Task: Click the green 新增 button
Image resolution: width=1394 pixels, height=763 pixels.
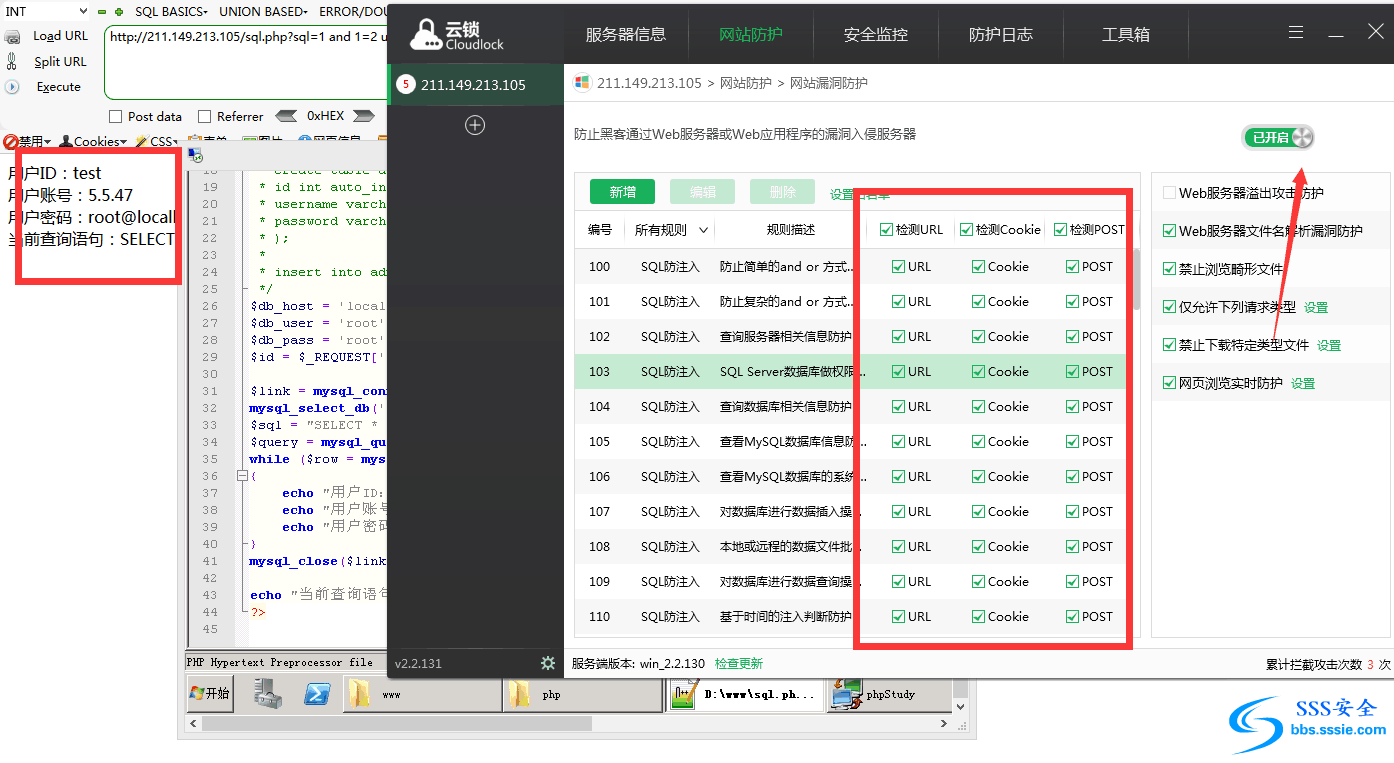Action: 622,192
